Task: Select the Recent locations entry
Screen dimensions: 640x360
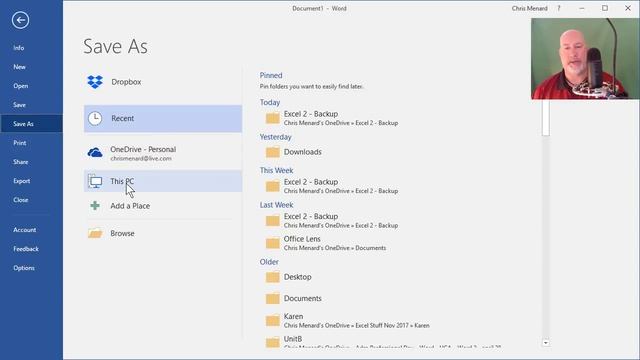Action: point(163,119)
